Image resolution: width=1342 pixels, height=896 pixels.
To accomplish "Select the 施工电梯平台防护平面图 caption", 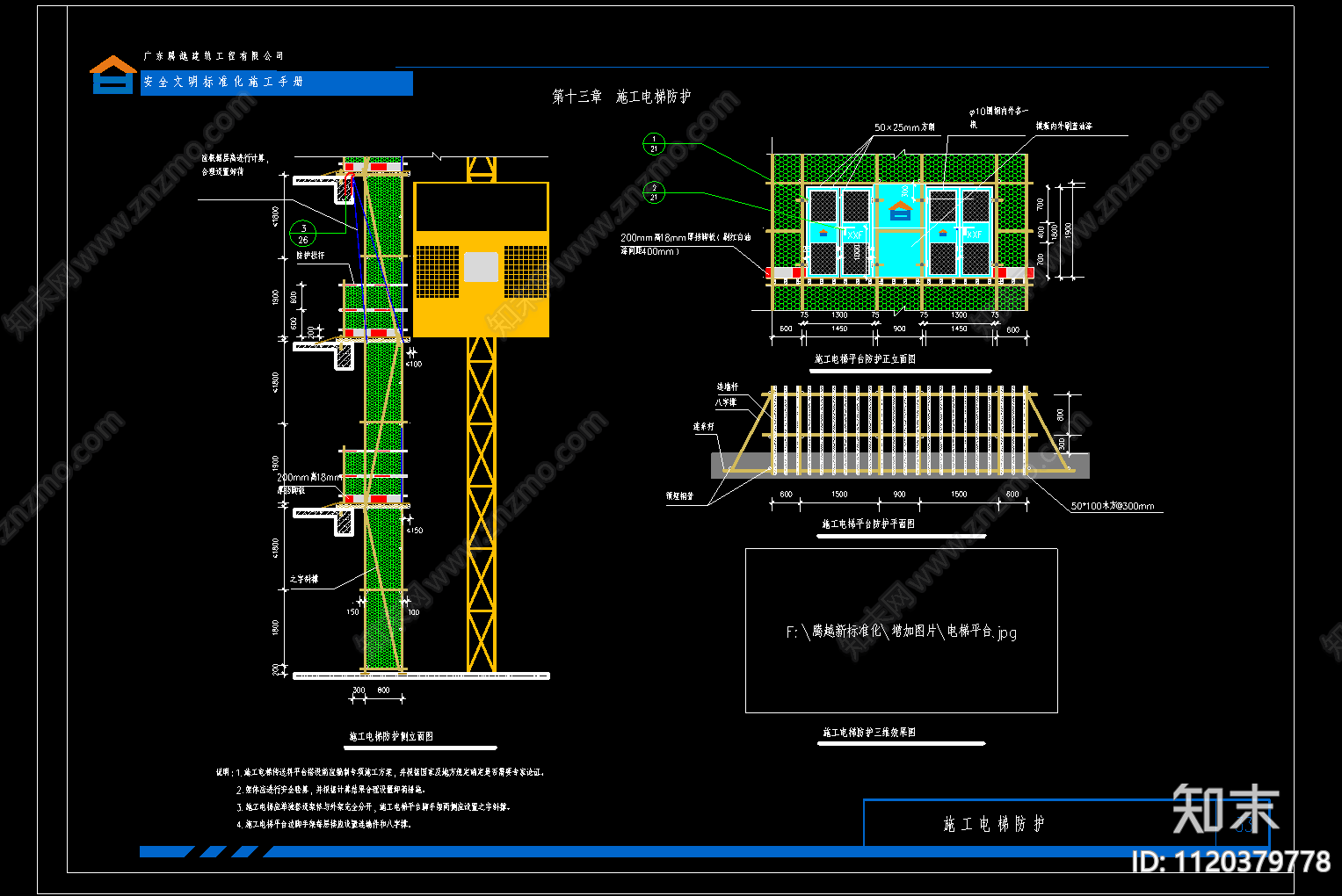I will (x=868, y=524).
